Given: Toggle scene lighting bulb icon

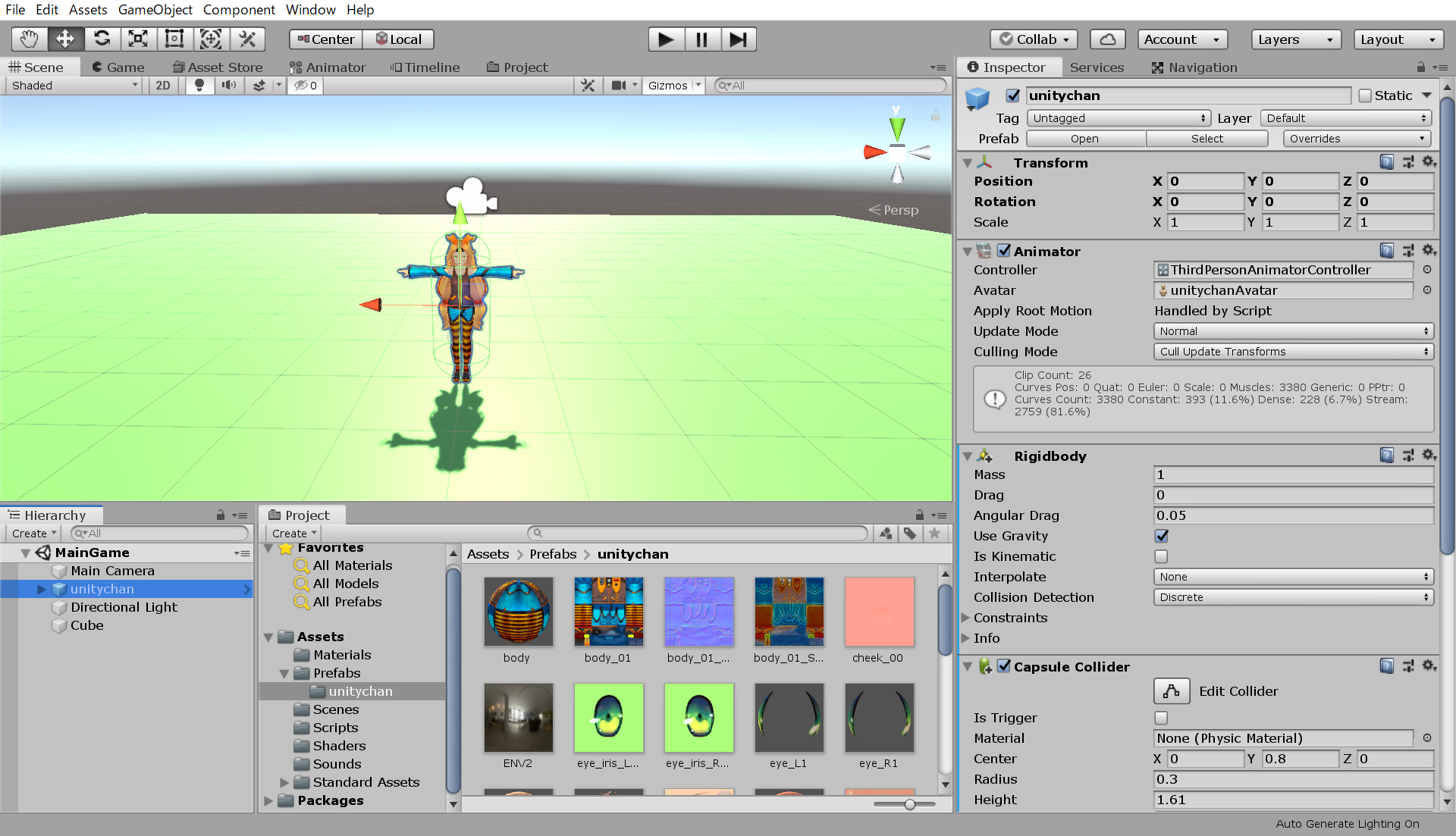Looking at the screenshot, I should [x=199, y=86].
